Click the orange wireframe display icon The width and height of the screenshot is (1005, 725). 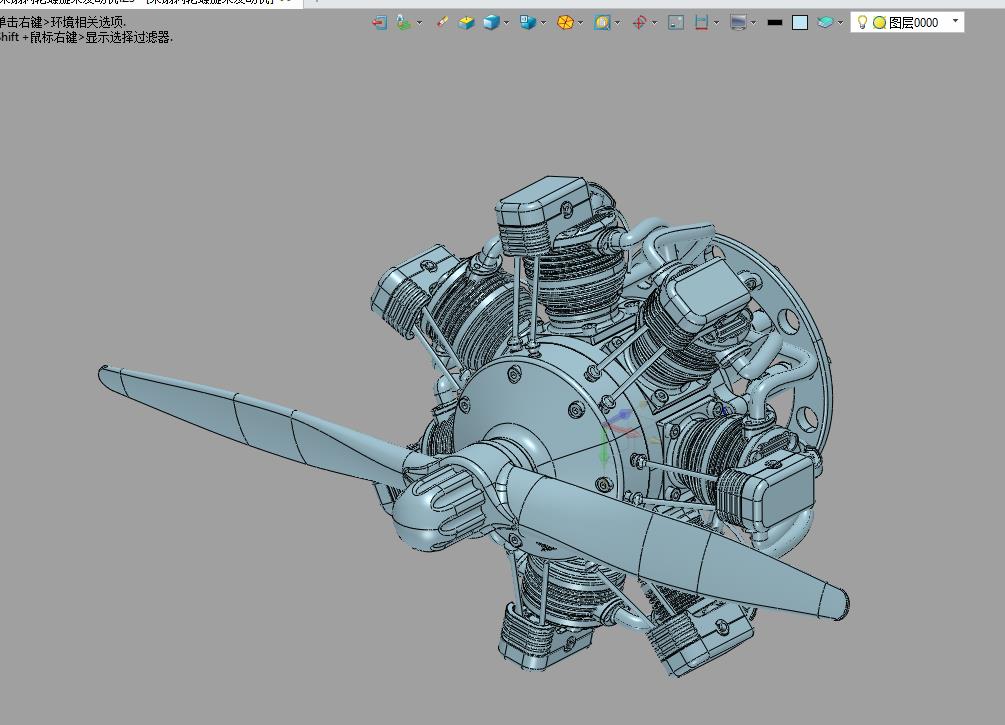pos(565,23)
